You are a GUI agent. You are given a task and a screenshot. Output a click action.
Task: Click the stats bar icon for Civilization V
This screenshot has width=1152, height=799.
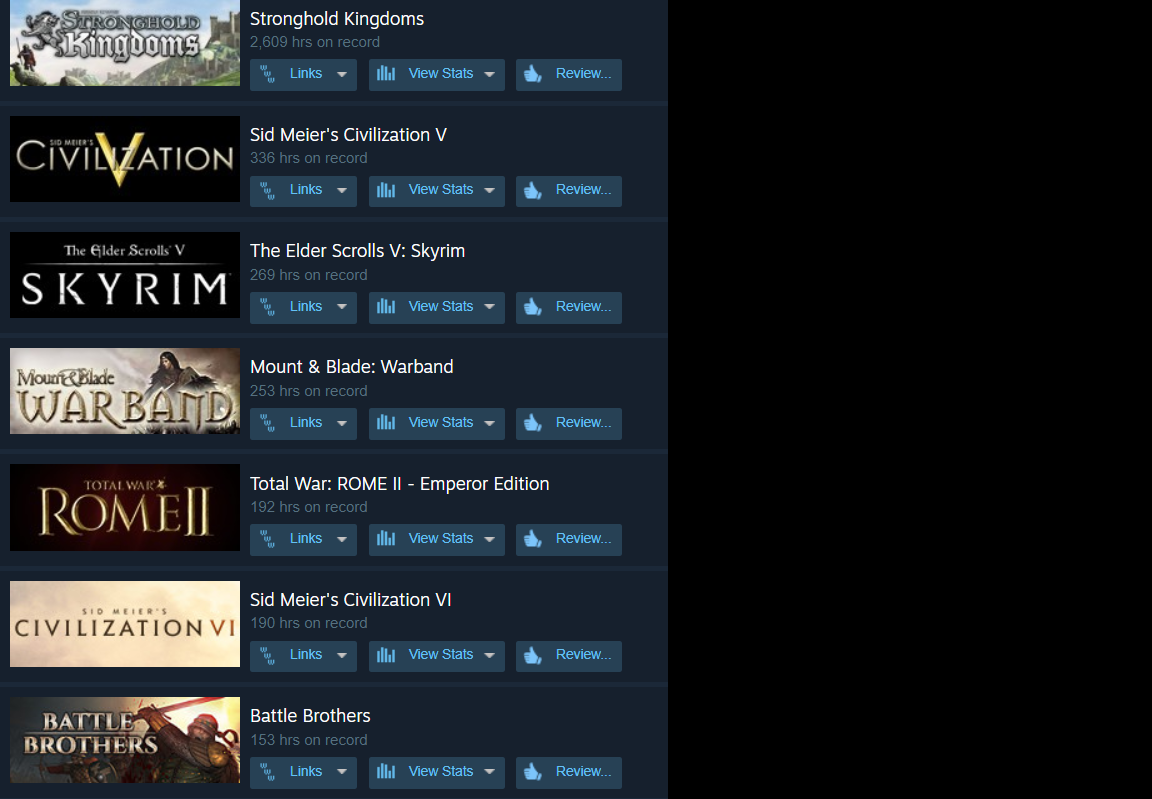[386, 189]
